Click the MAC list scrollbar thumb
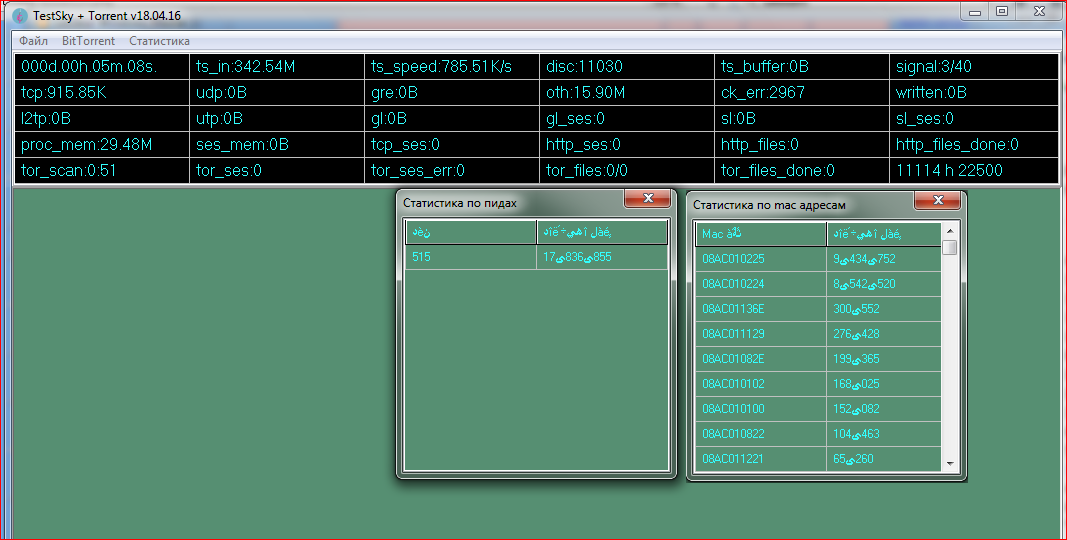The image size is (1067, 540). click(949, 248)
